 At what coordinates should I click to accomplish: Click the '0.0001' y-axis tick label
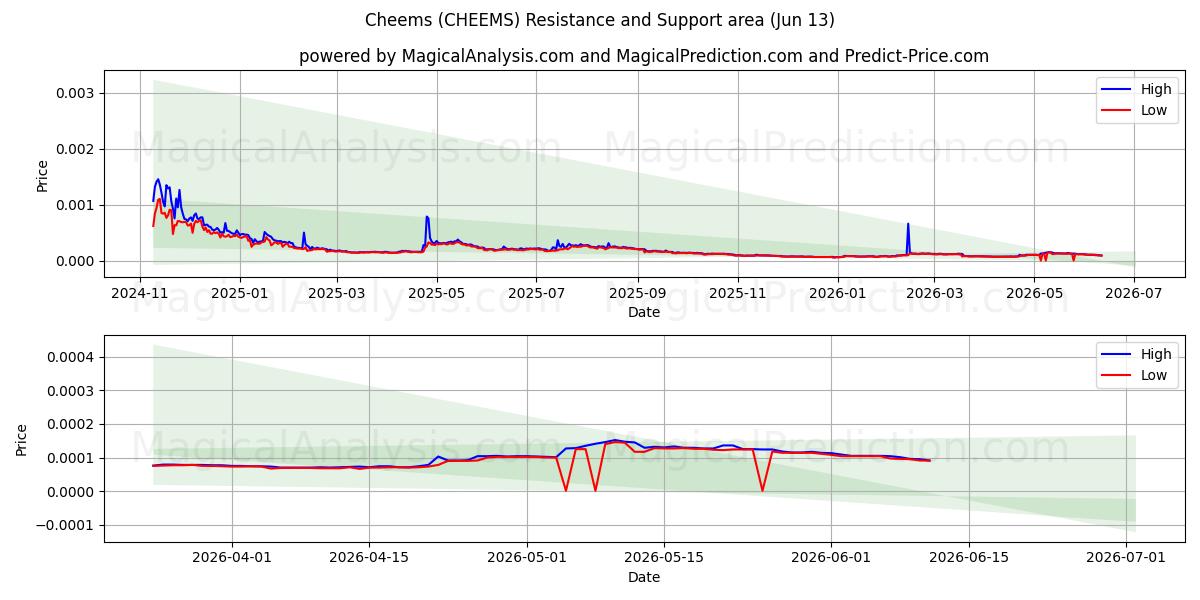71,458
